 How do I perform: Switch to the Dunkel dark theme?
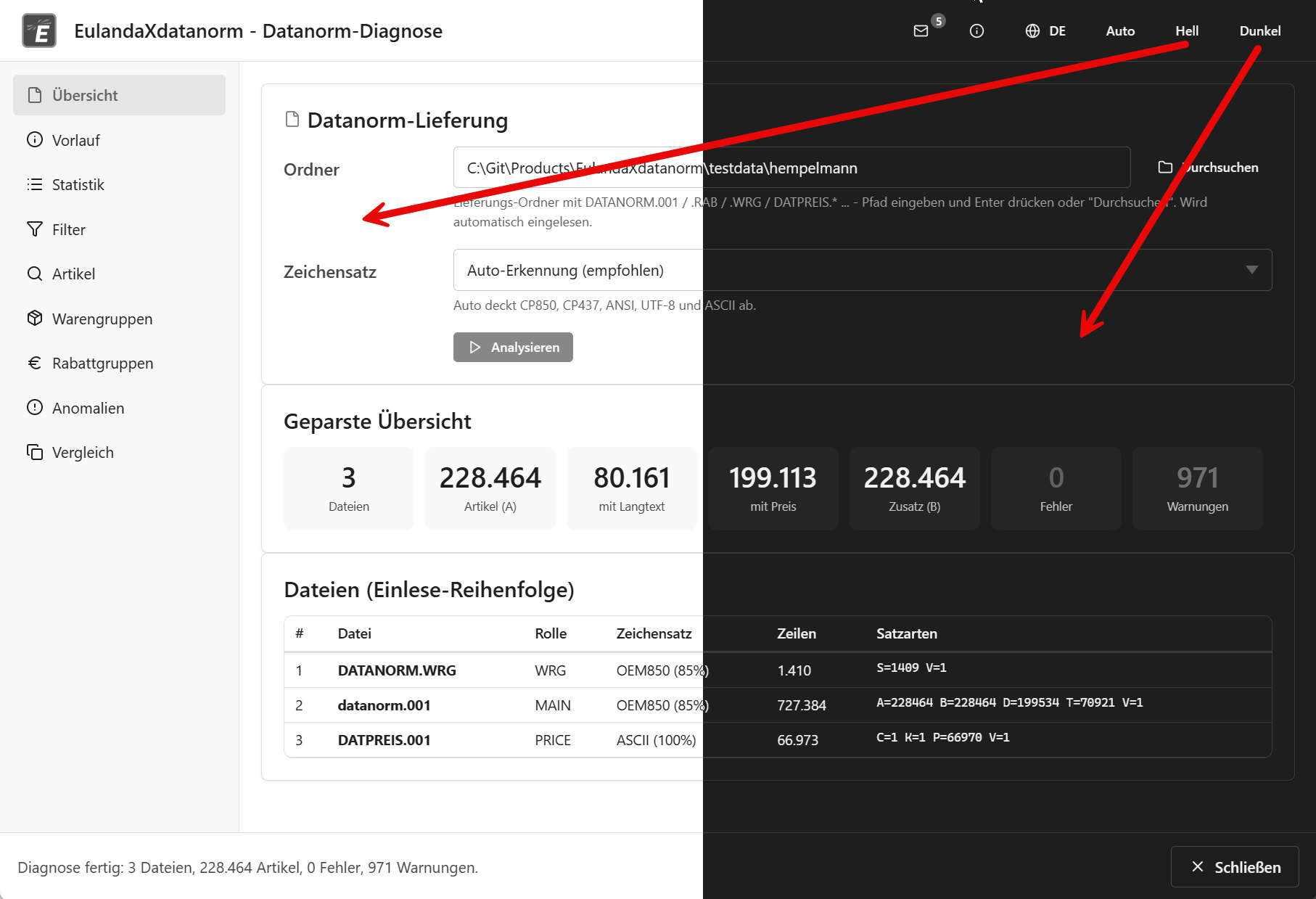[x=1260, y=30]
